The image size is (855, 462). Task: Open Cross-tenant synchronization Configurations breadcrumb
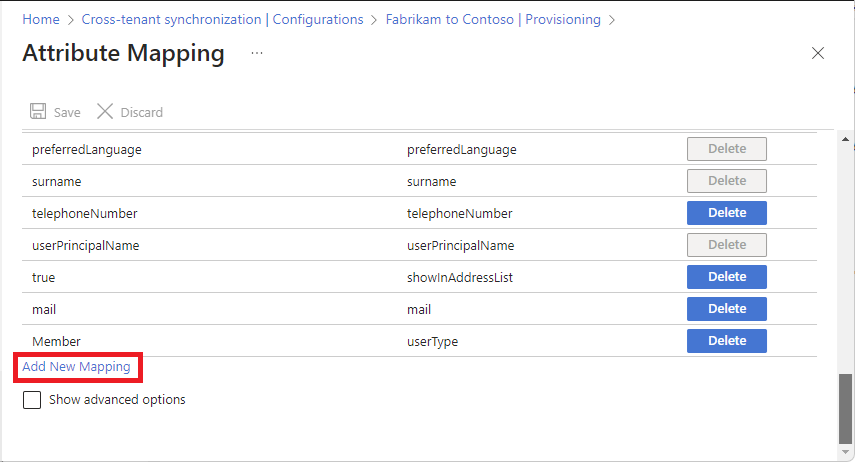click(x=222, y=19)
